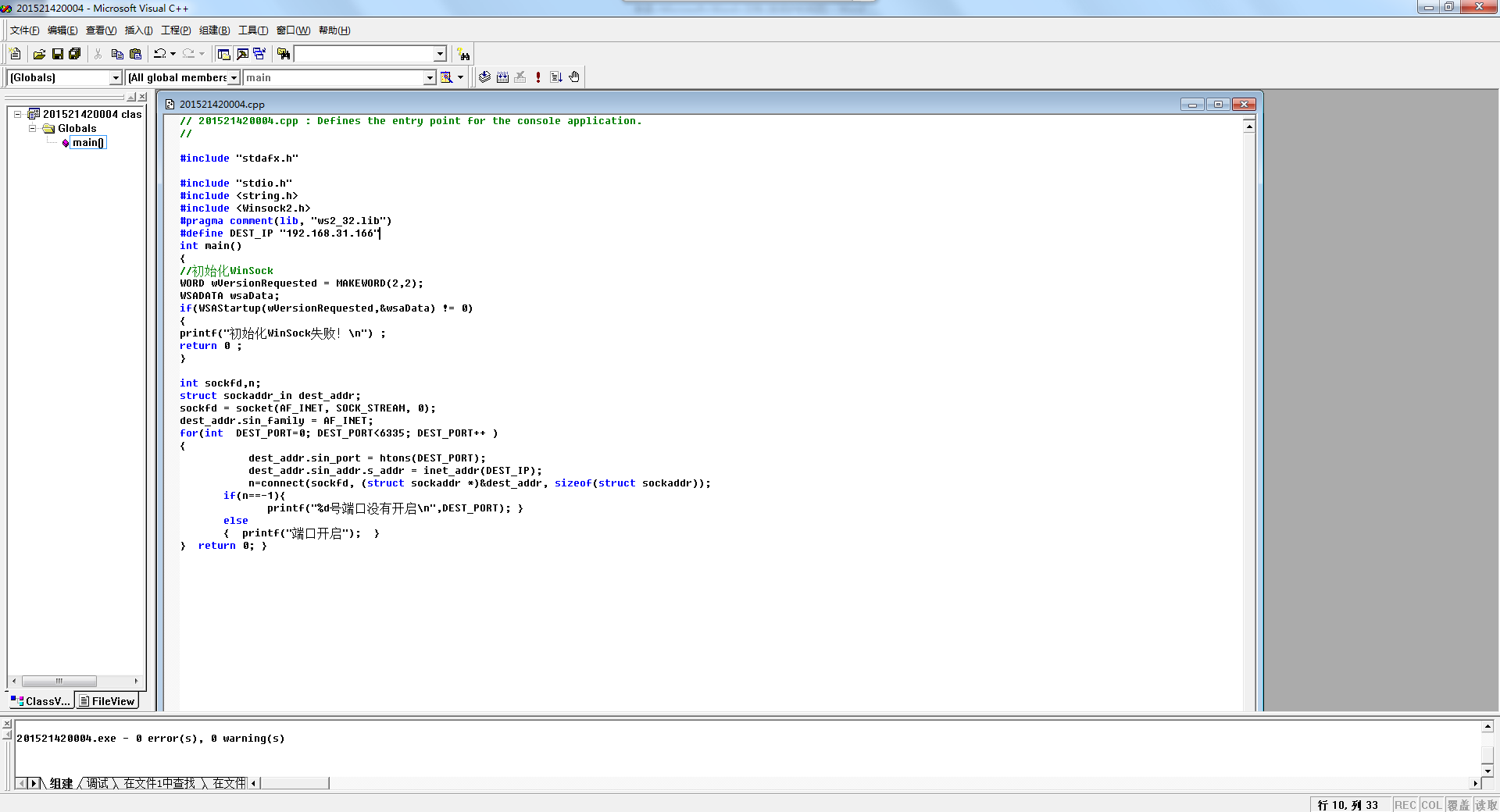
Task: Collapse the 201521420004 classes tree node
Action: click(x=17, y=114)
